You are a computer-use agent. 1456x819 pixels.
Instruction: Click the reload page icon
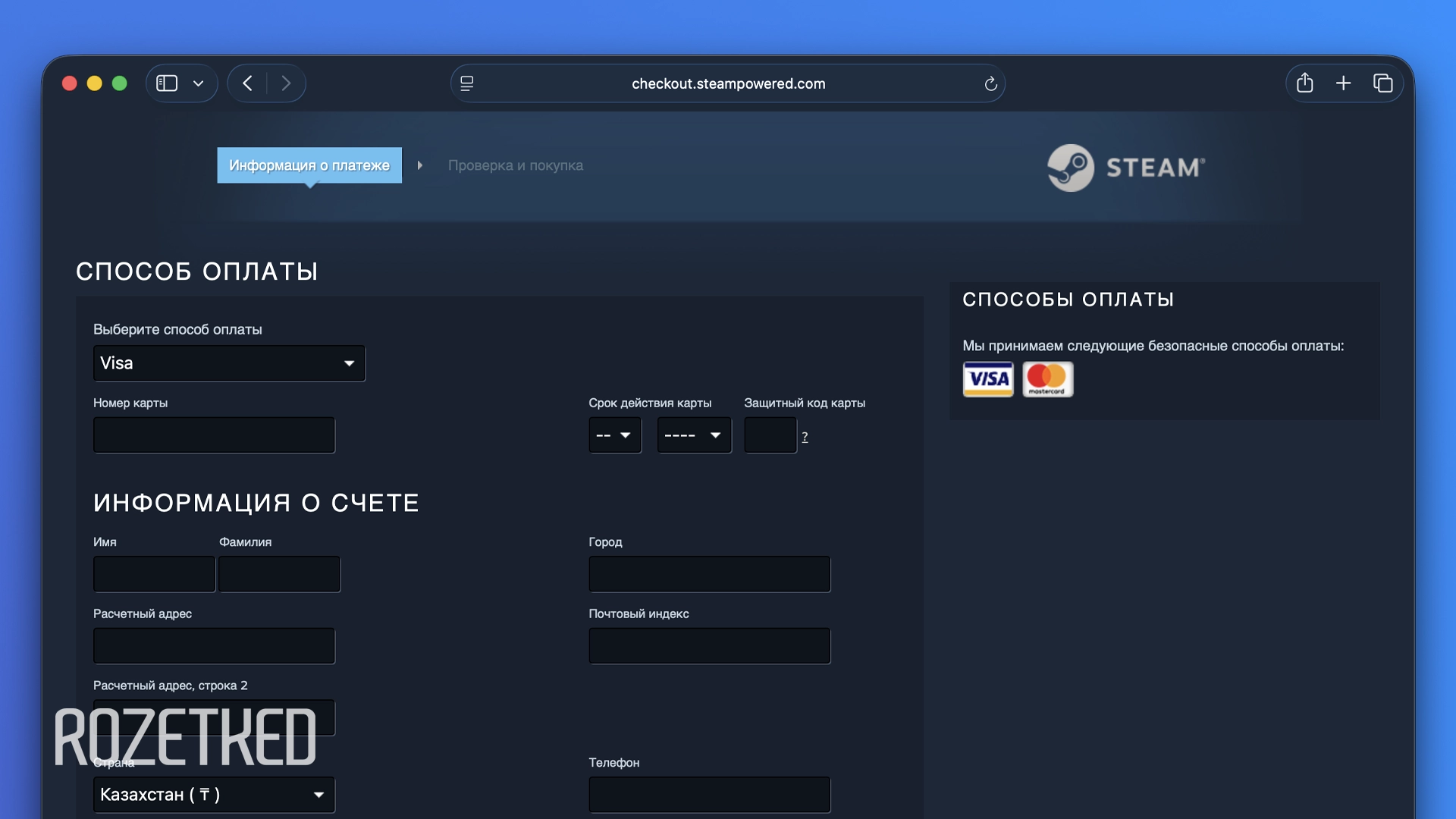click(x=990, y=84)
